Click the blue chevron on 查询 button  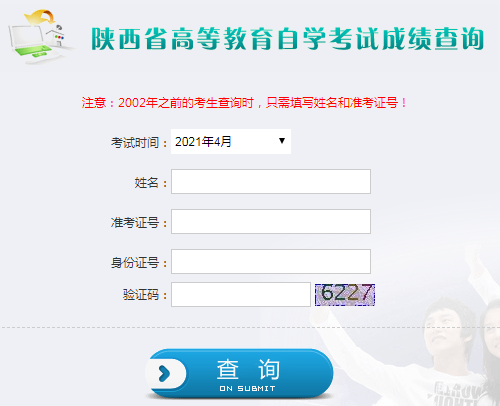click(x=164, y=373)
